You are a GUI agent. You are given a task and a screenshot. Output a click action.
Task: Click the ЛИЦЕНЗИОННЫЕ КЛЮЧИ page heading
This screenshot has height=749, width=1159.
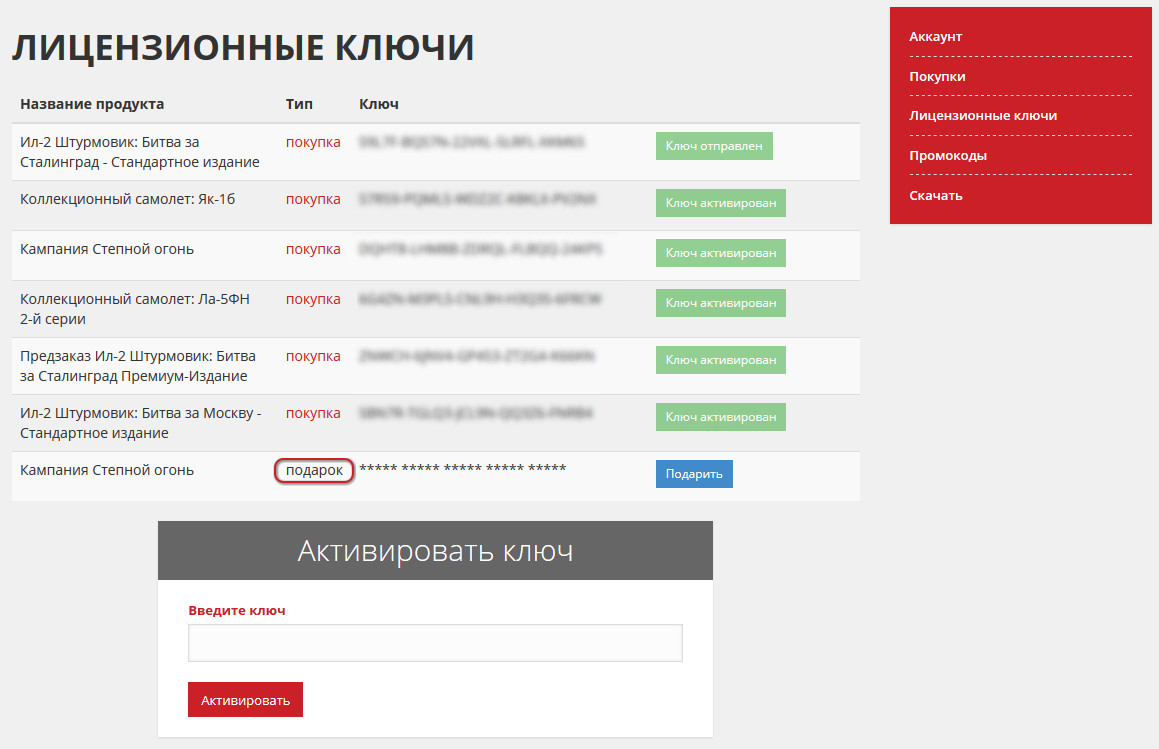point(242,47)
